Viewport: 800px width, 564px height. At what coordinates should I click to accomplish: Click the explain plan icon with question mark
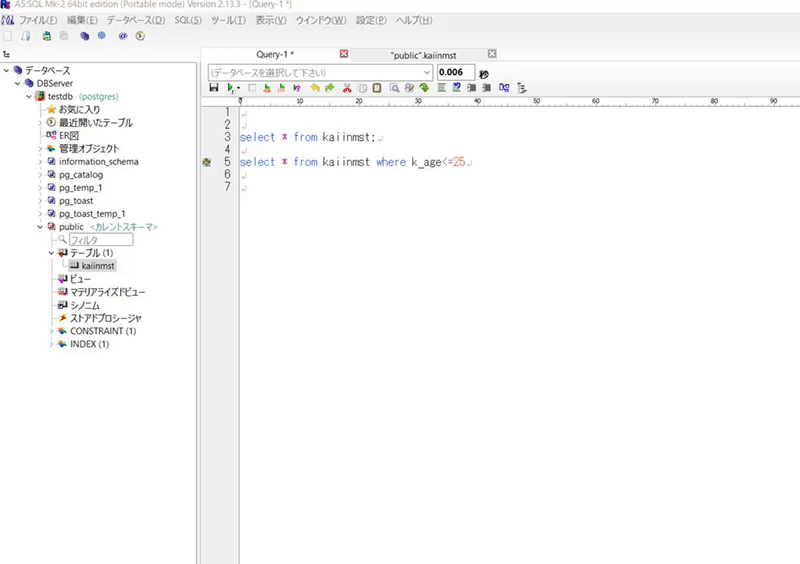(297, 88)
